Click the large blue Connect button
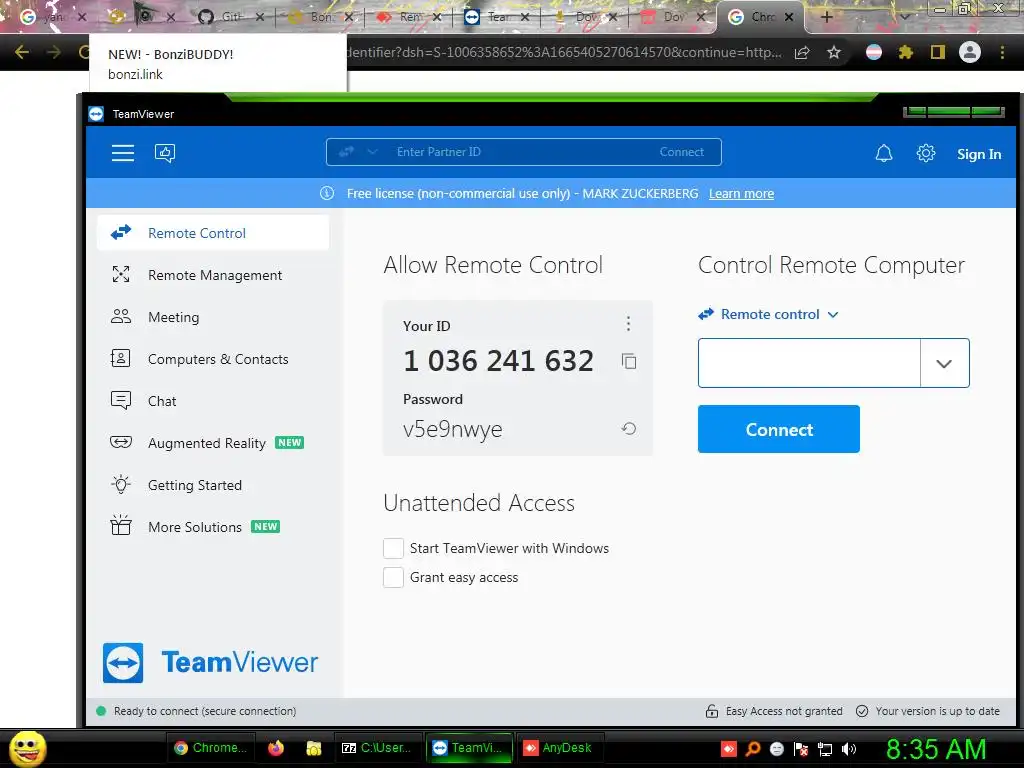The height and width of the screenshot is (768, 1024). point(778,429)
